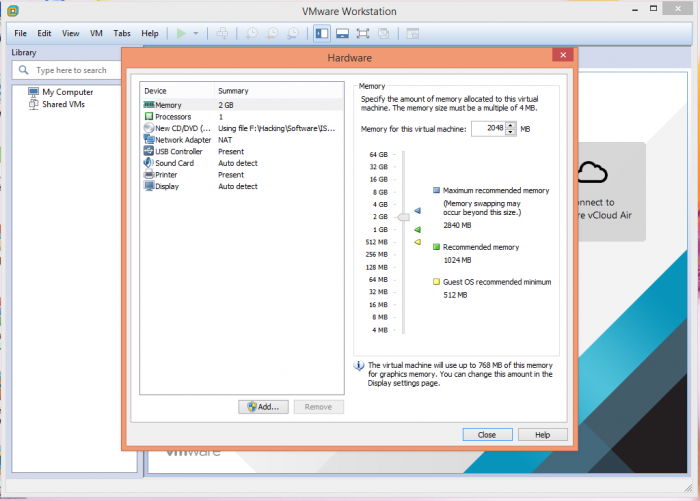Click the thumbnail bar view icon
Screen dimensions: 700x501
342,33
